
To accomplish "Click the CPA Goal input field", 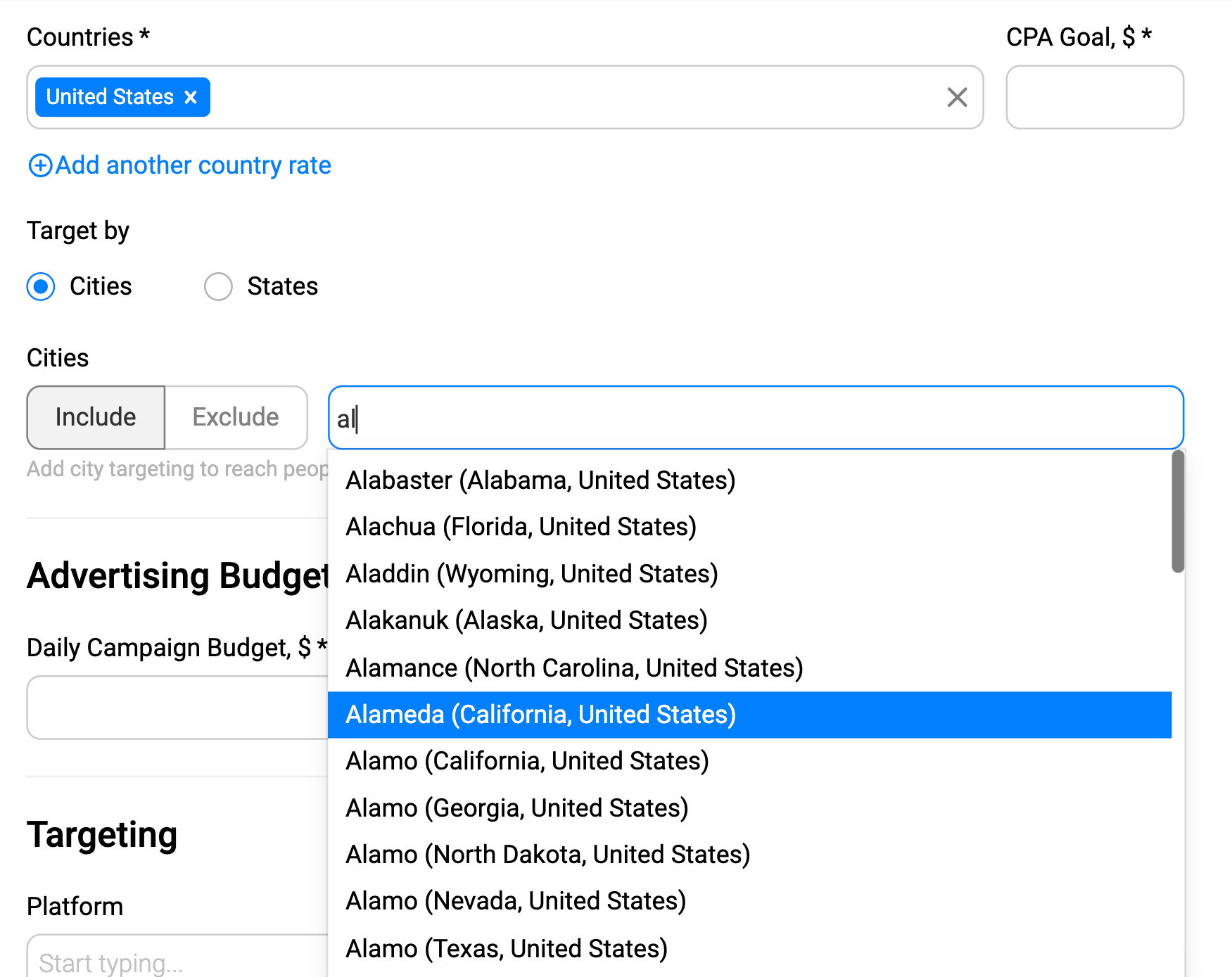I will (x=1095, y=98).
